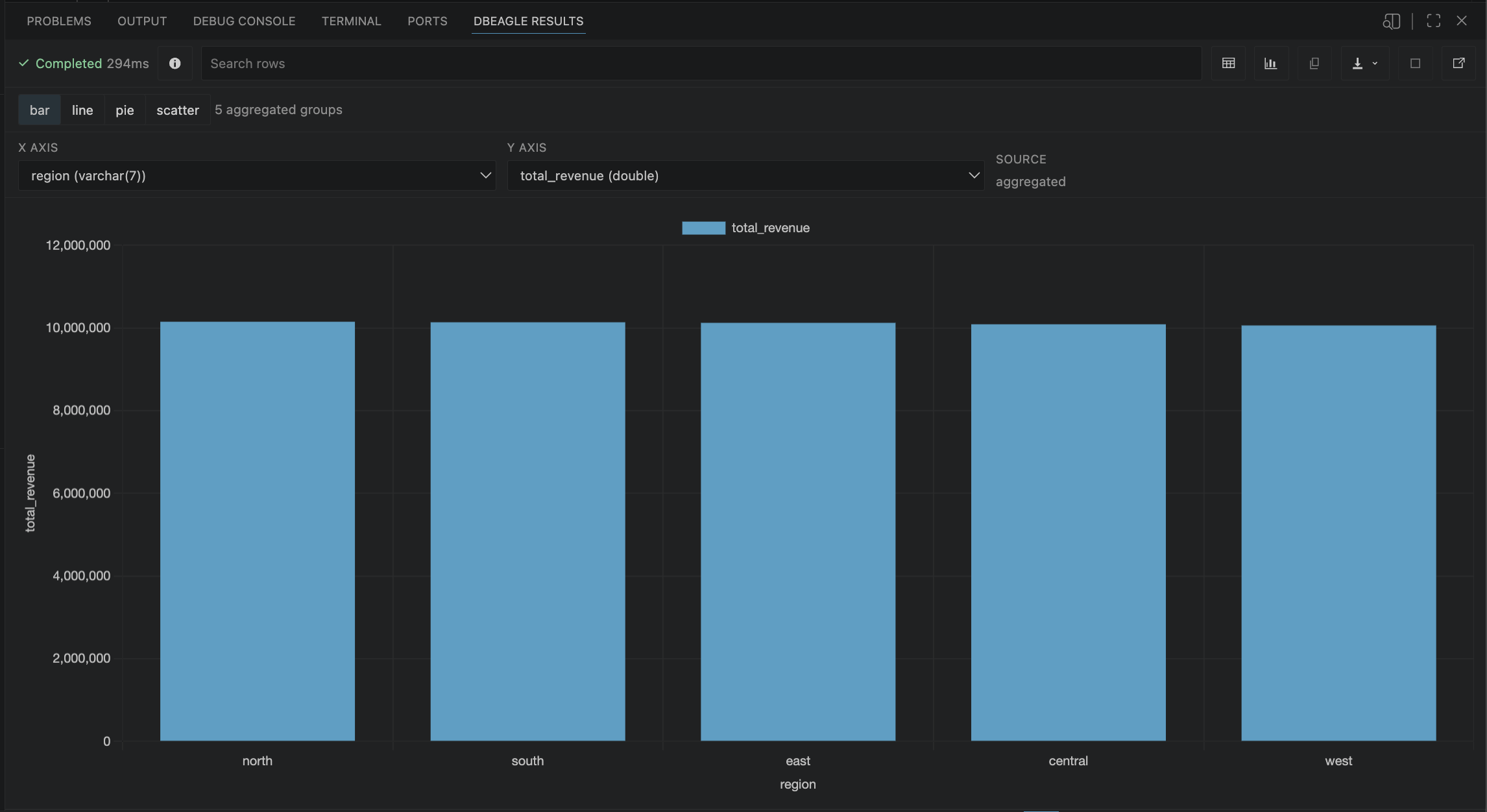Click the bar chart view icon
Image resolution: width=1487 pixels, height=812 pixels.
pos(1270,63)
